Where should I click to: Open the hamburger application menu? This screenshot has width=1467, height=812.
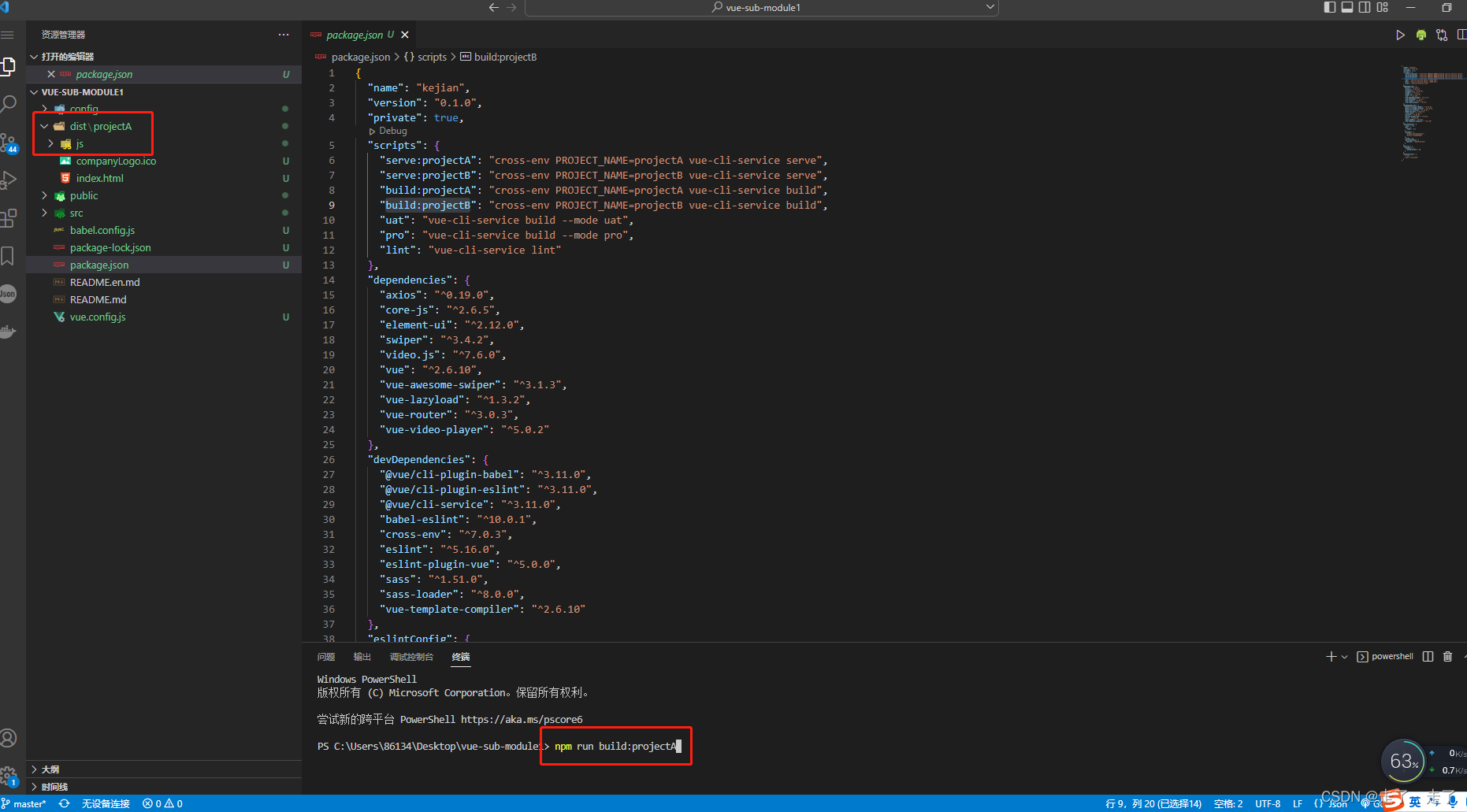8,35
